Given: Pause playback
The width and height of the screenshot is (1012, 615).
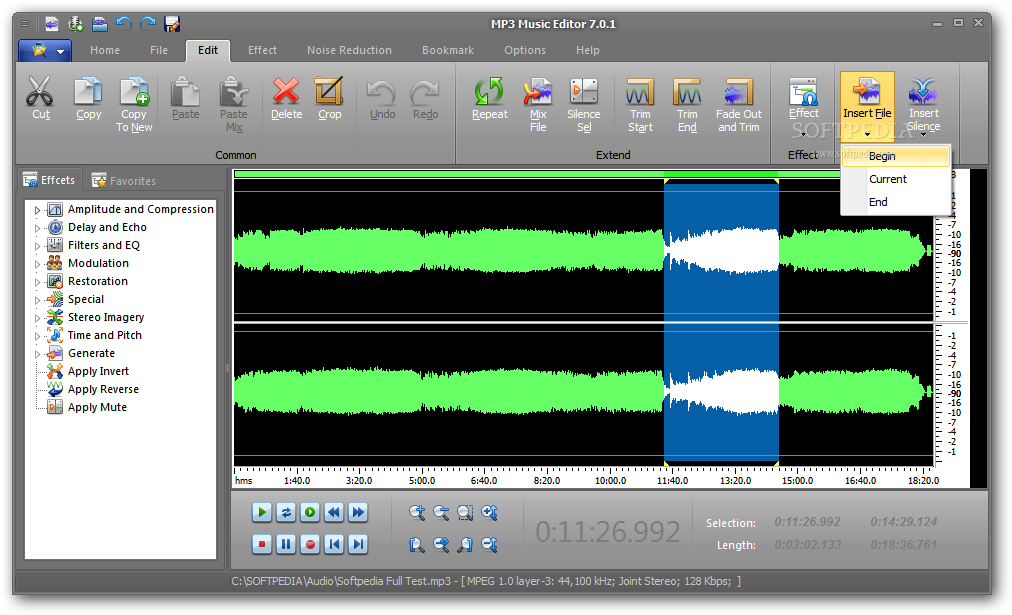Looking at the screenshot, I should coord(286,544).
